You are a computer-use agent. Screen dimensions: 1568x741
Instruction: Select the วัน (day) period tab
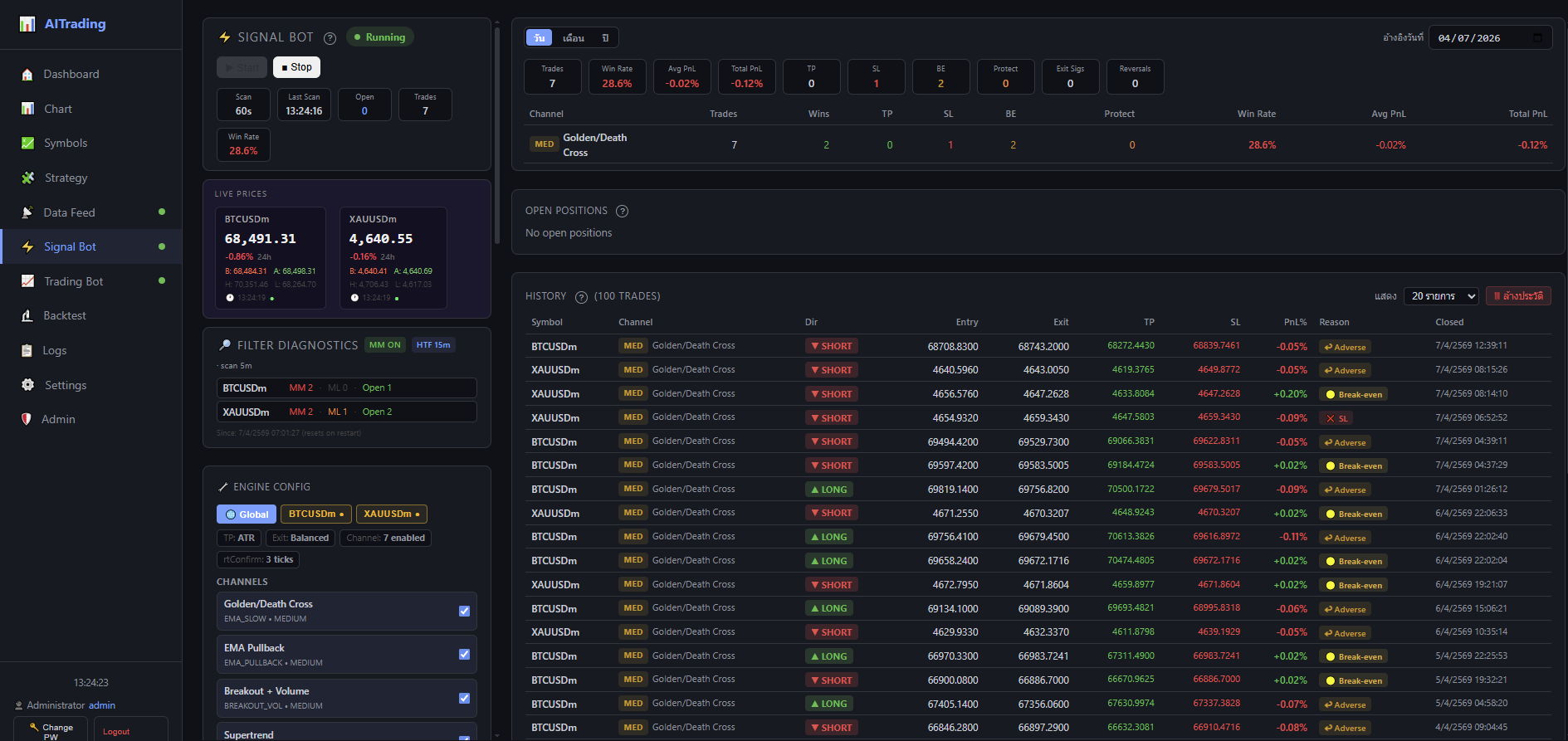pos(540,38)
